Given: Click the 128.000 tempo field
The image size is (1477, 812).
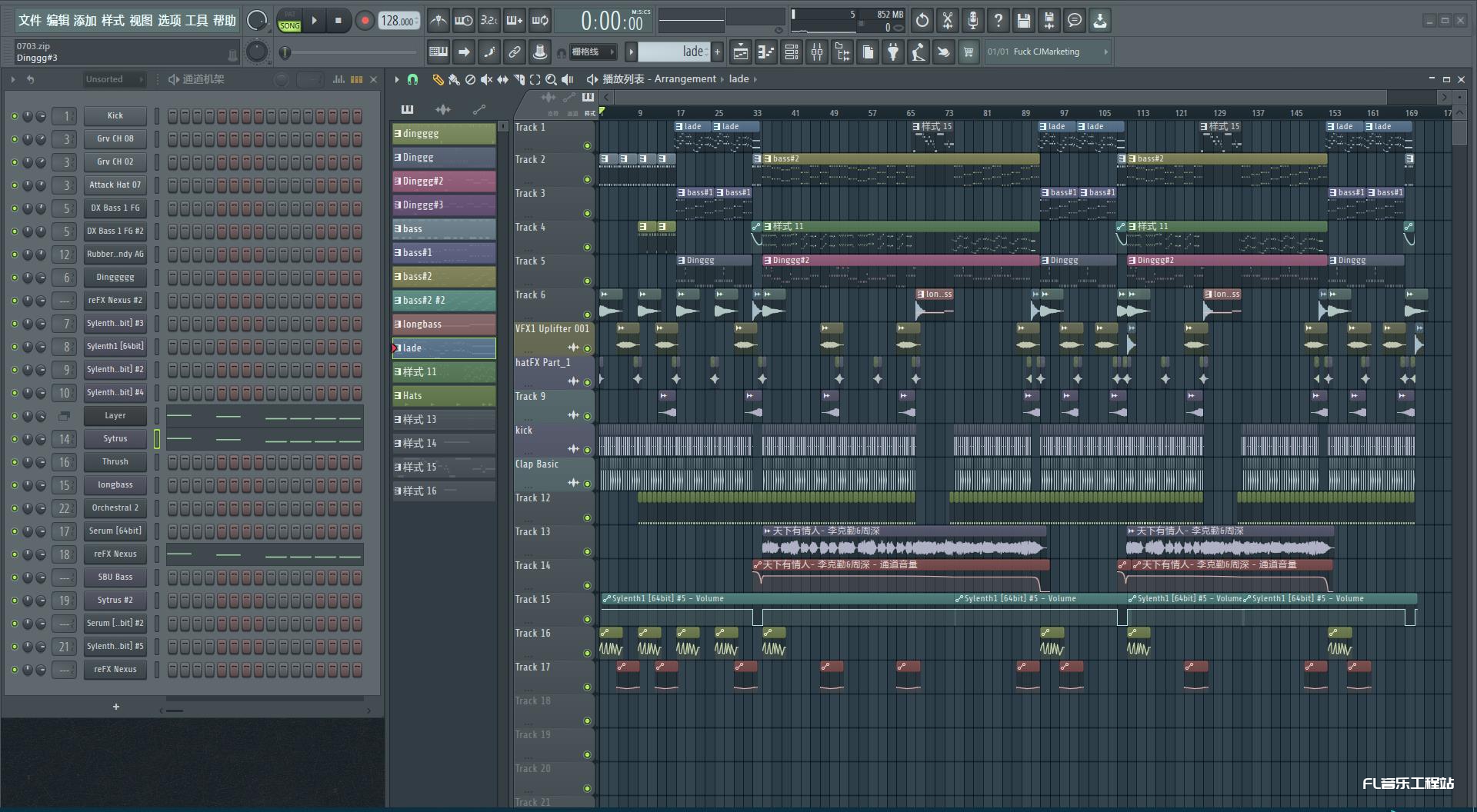Looking at the screenshot, I should [399, 21].
